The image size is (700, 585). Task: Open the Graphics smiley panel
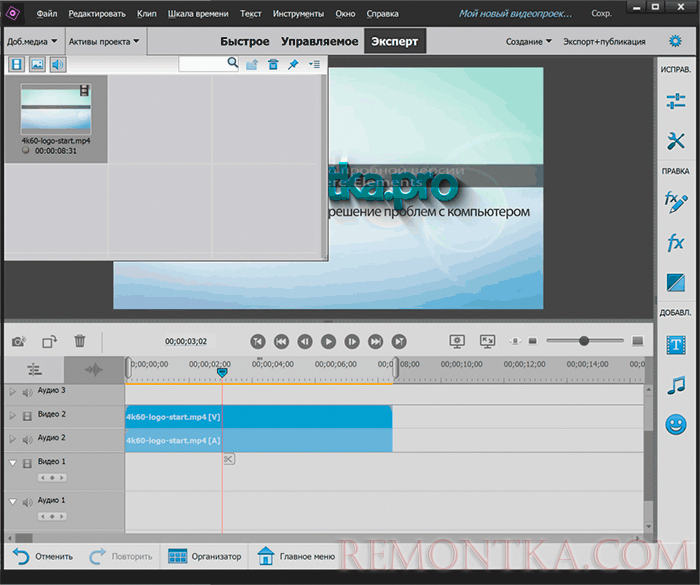coord(676,424)
